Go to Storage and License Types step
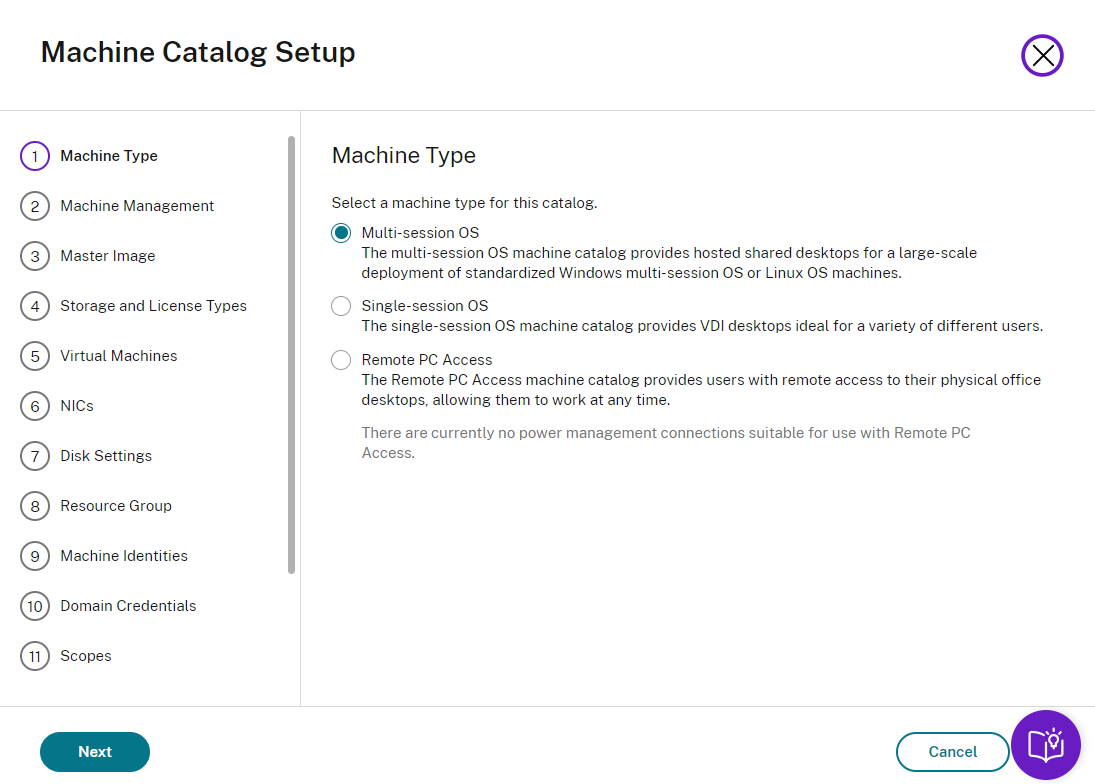Screen dimensions: 1095x784 (x=153, y=306)
